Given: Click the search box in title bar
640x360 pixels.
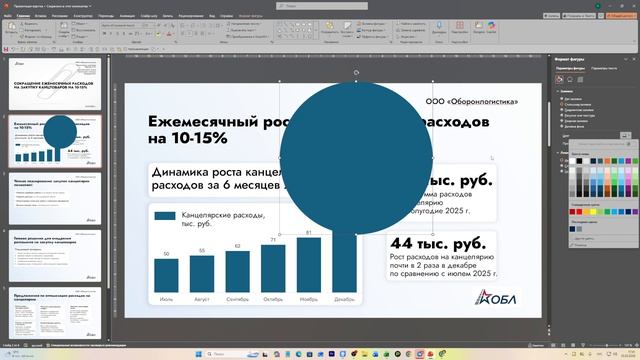Looking at the screenshot, I should [x=322, y=6].
